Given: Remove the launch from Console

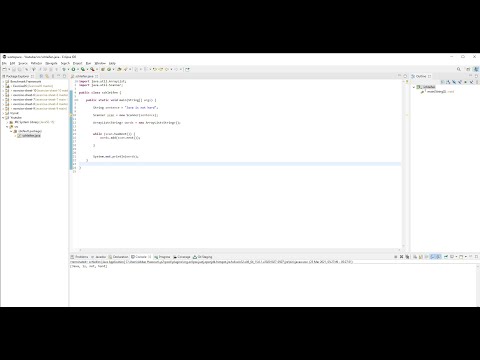Looking at the screenshot, I should coord(401,257).
